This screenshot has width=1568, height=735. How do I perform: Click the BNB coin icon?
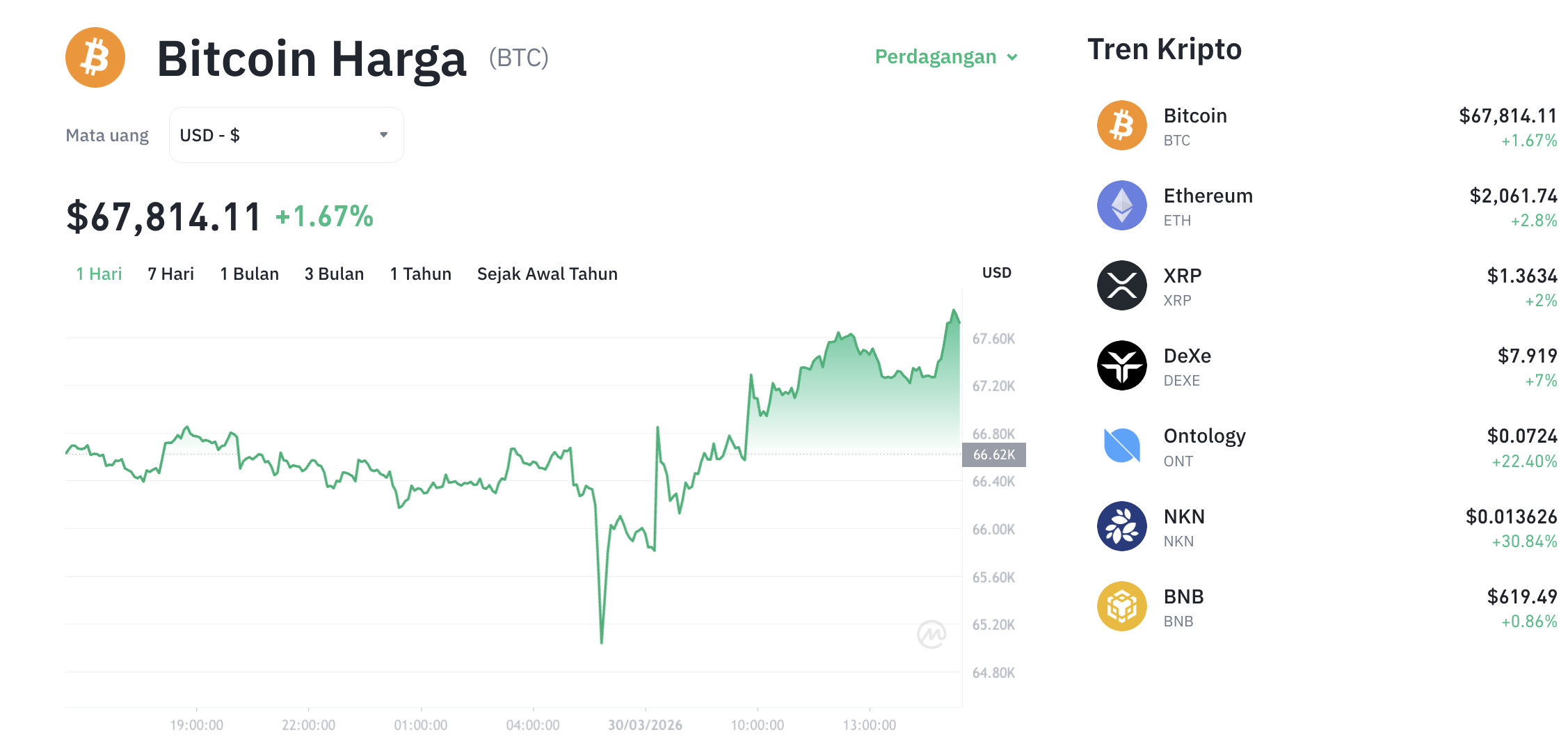1121,606
